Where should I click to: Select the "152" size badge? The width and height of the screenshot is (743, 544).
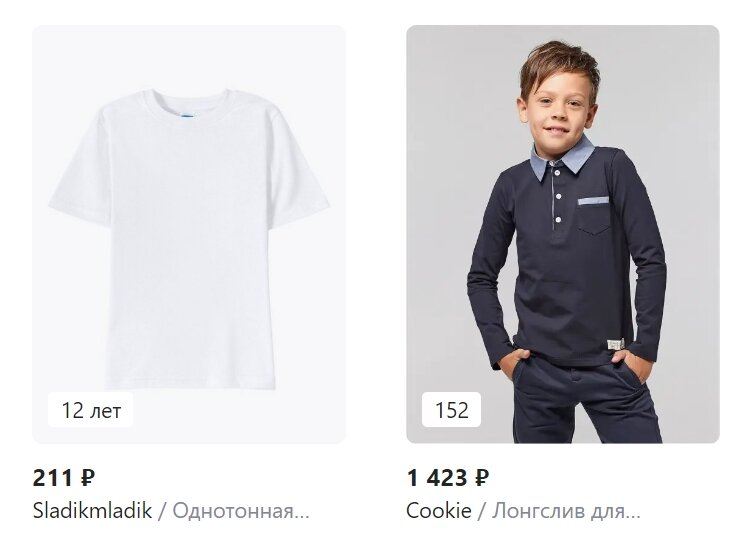pos(451,410)
